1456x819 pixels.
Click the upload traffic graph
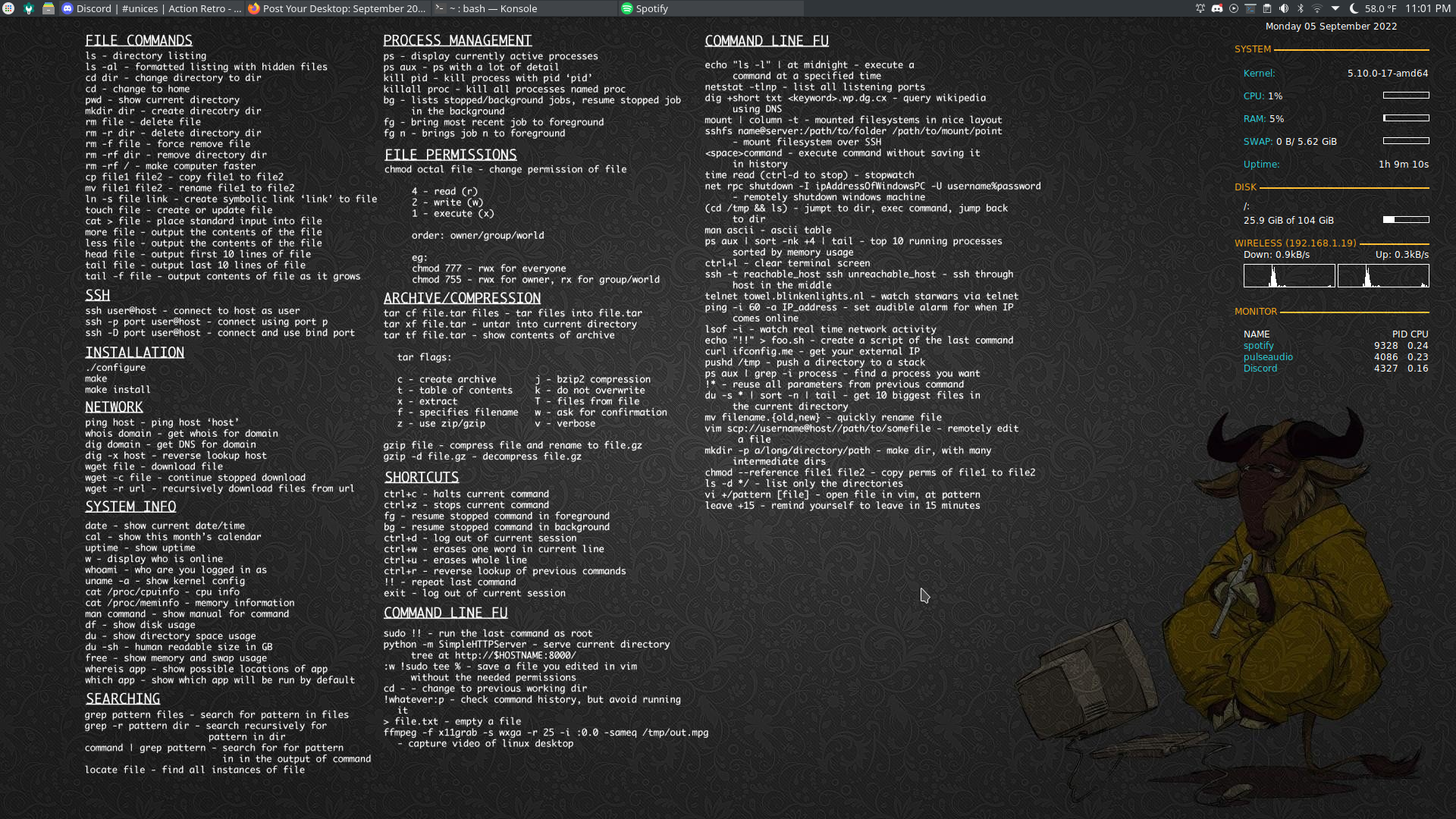(1383, 276)
